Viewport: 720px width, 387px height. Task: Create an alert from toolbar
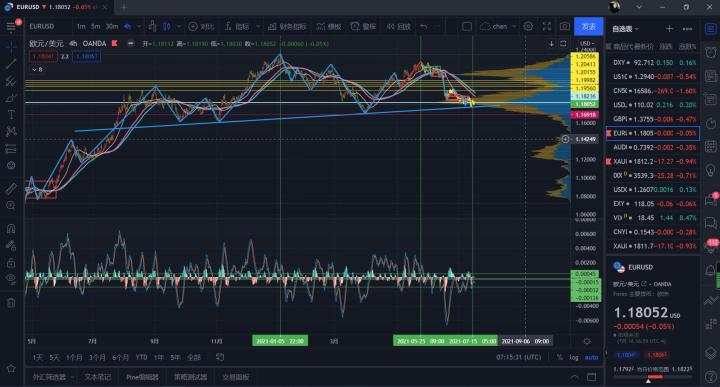(x=363, y=27)
